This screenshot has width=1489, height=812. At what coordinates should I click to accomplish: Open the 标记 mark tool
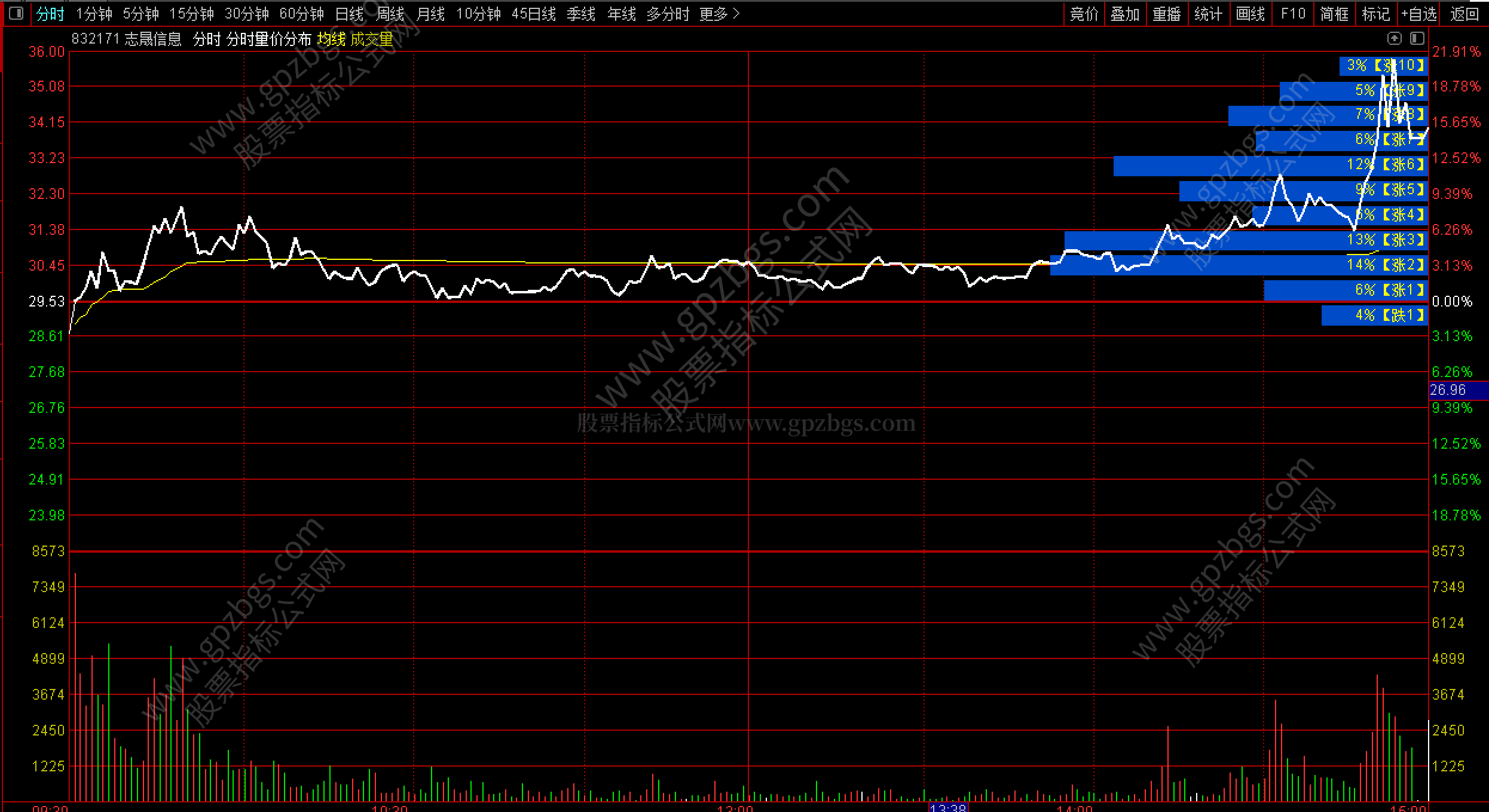[1375, 14]
